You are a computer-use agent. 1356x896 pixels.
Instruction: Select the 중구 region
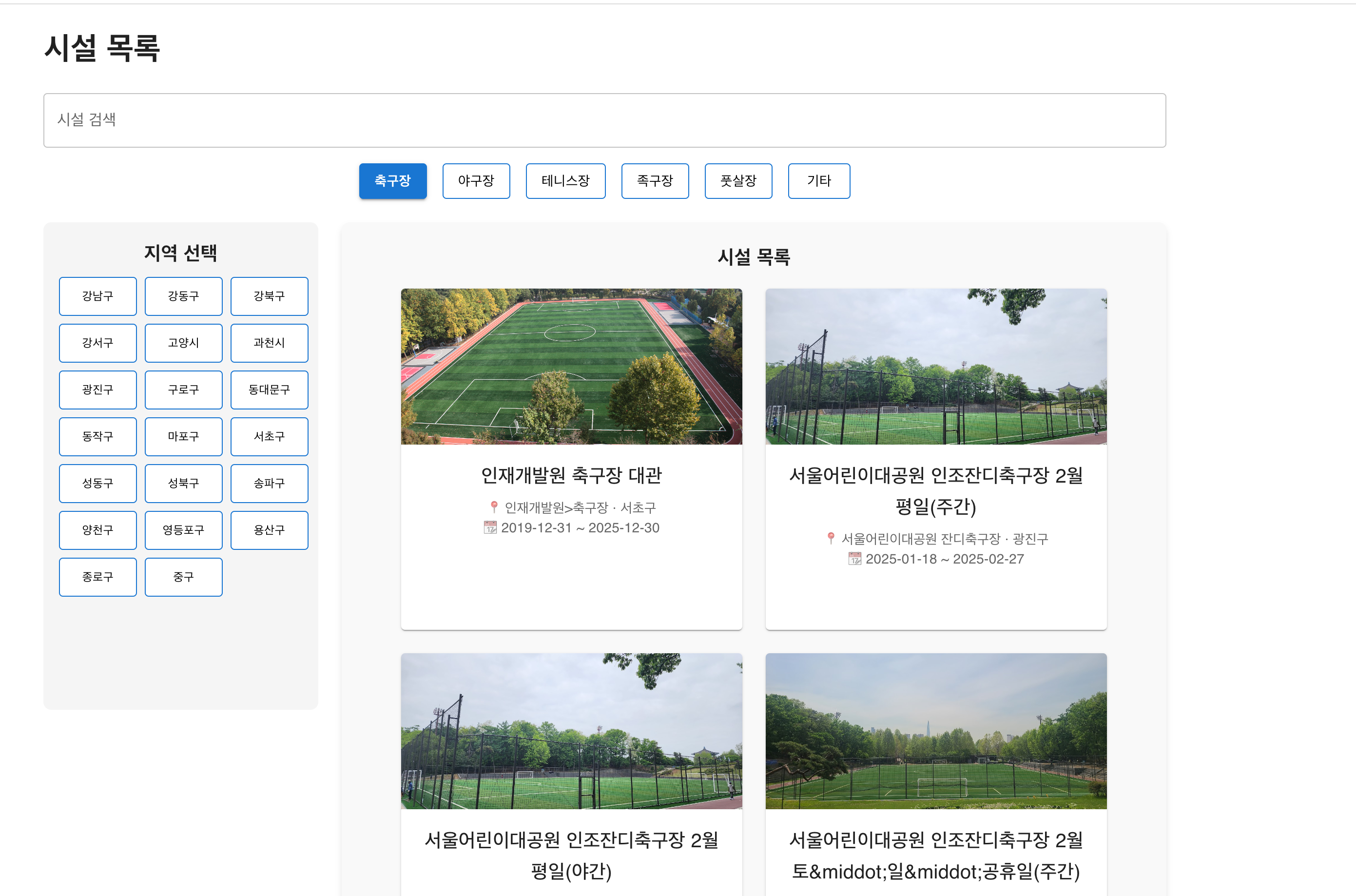coord(183,577)
